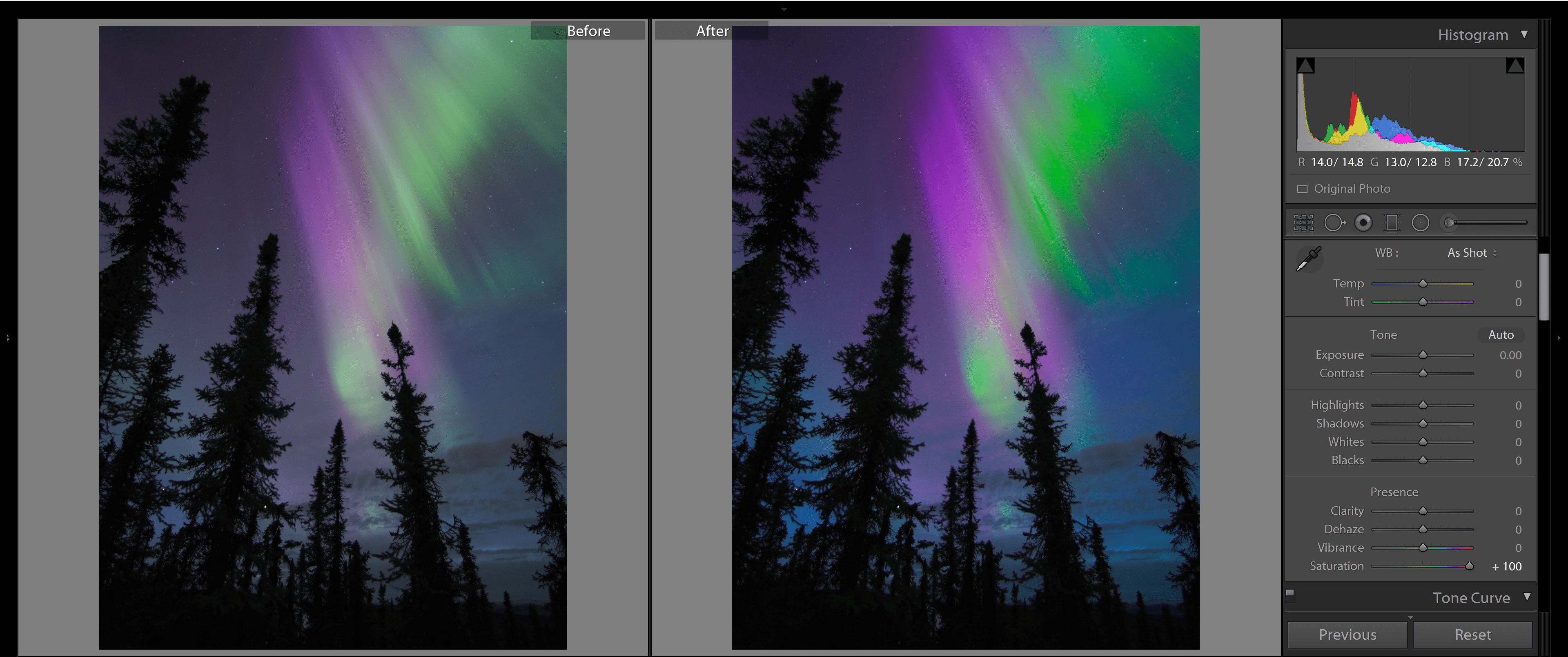Apply Auto tone adjustment
Image resolution: width=1568 pixels, height=657 pixels.
coord(1501,334)
